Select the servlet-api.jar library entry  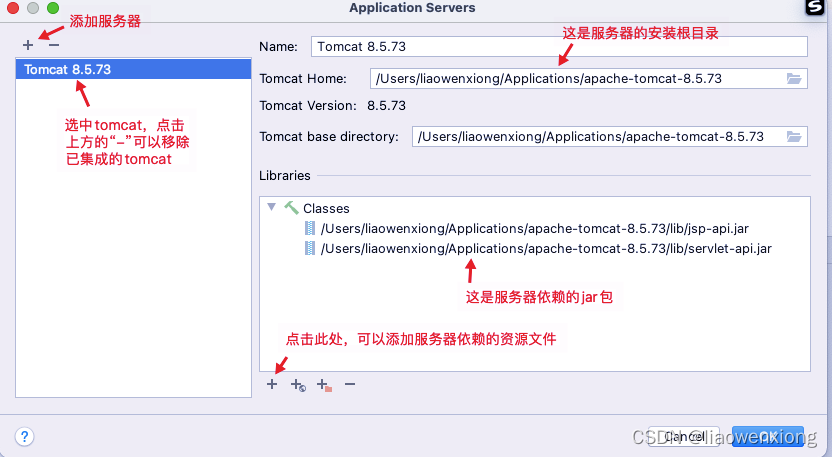pyautogui.click(x=546, y=248)
